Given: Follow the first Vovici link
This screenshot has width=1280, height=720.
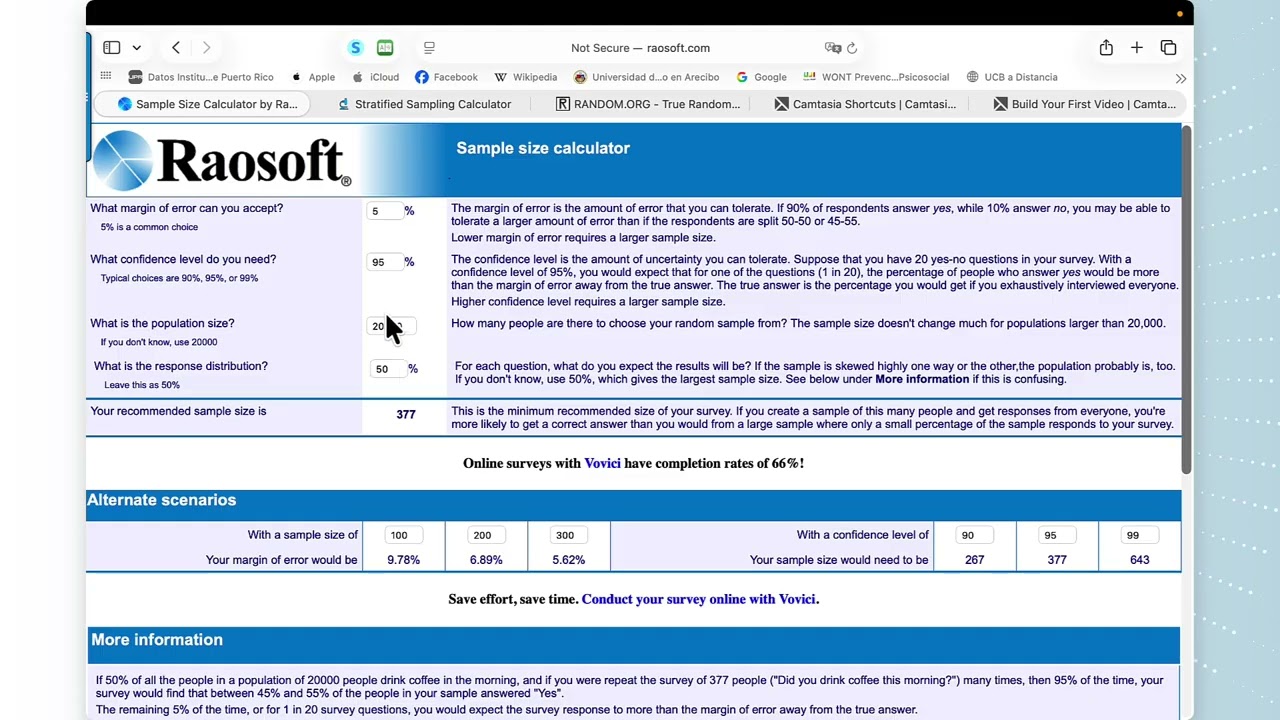Looking at the screenshot, I should (x=602, y=463).
